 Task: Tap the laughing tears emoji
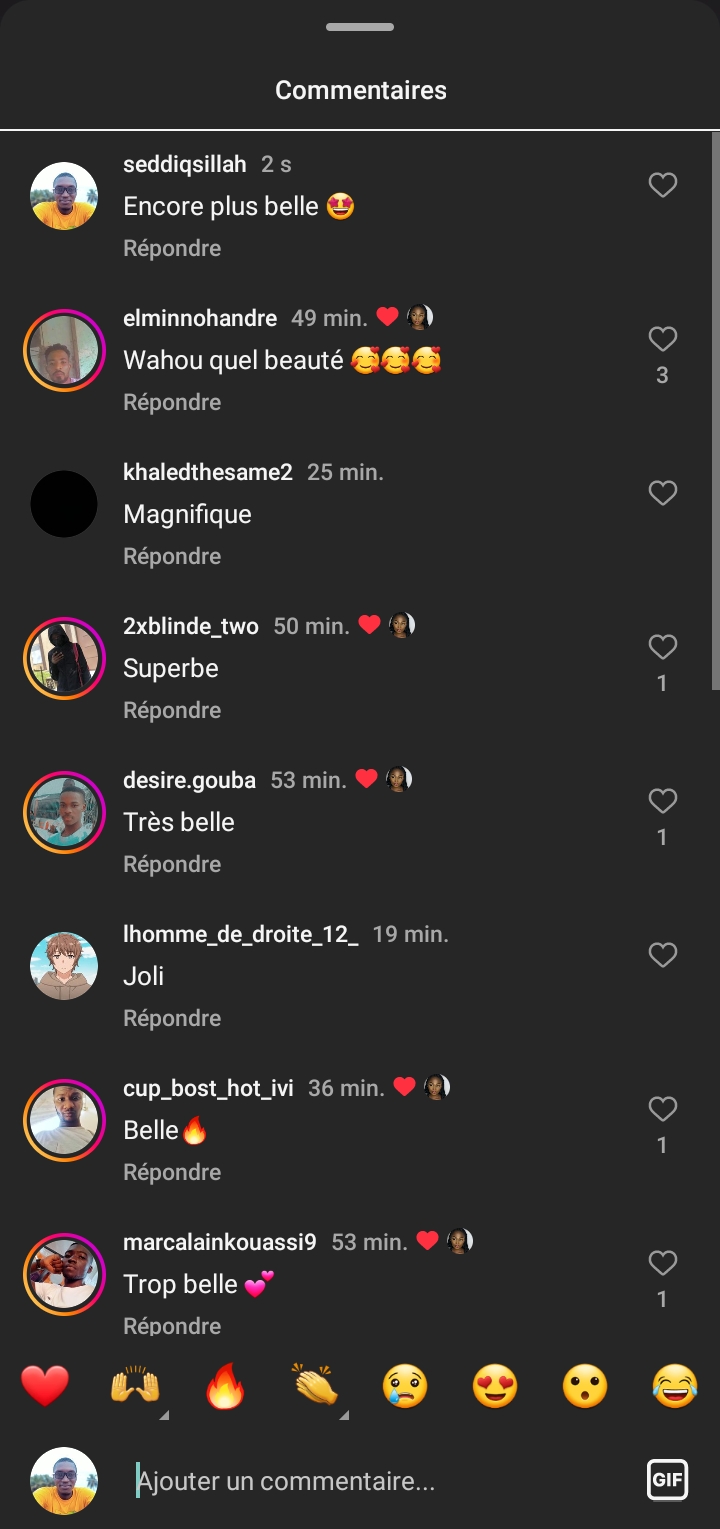[675, 1387]
